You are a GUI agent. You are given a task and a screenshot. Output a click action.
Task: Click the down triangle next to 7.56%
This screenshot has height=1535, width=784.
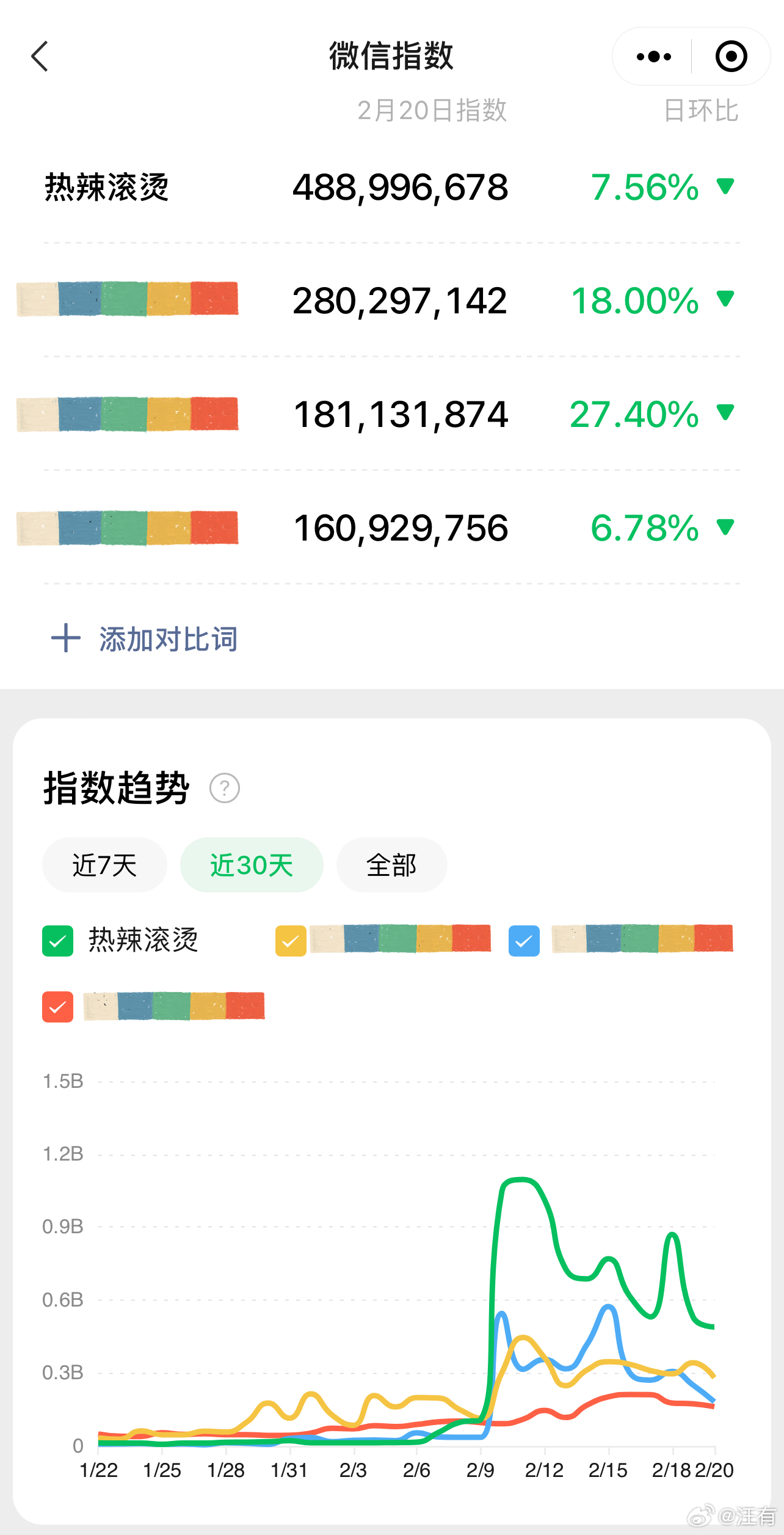click(x=725, y=186)
